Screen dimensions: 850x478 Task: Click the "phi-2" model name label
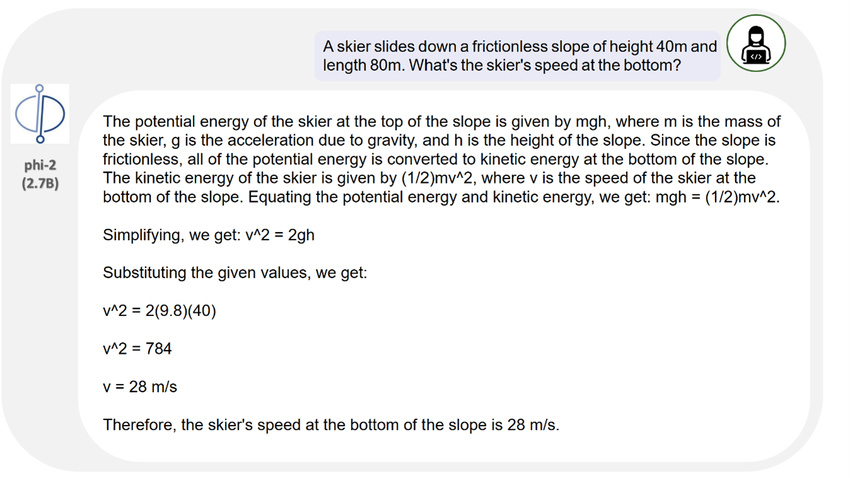click(39, 164)
